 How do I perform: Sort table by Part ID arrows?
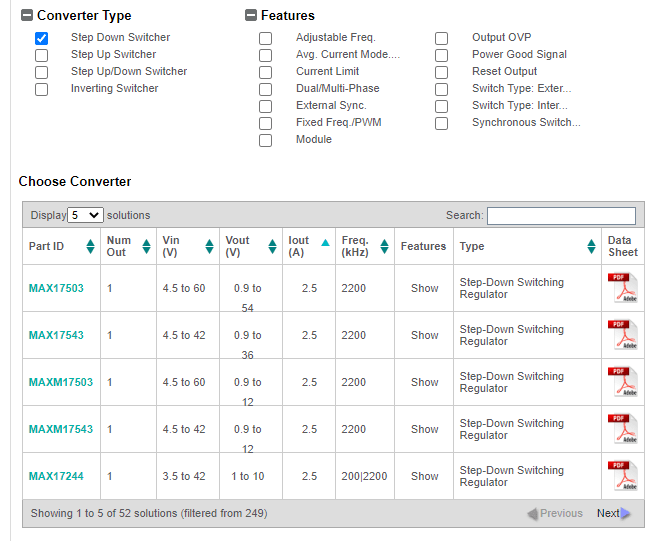(x=90, y=247)
